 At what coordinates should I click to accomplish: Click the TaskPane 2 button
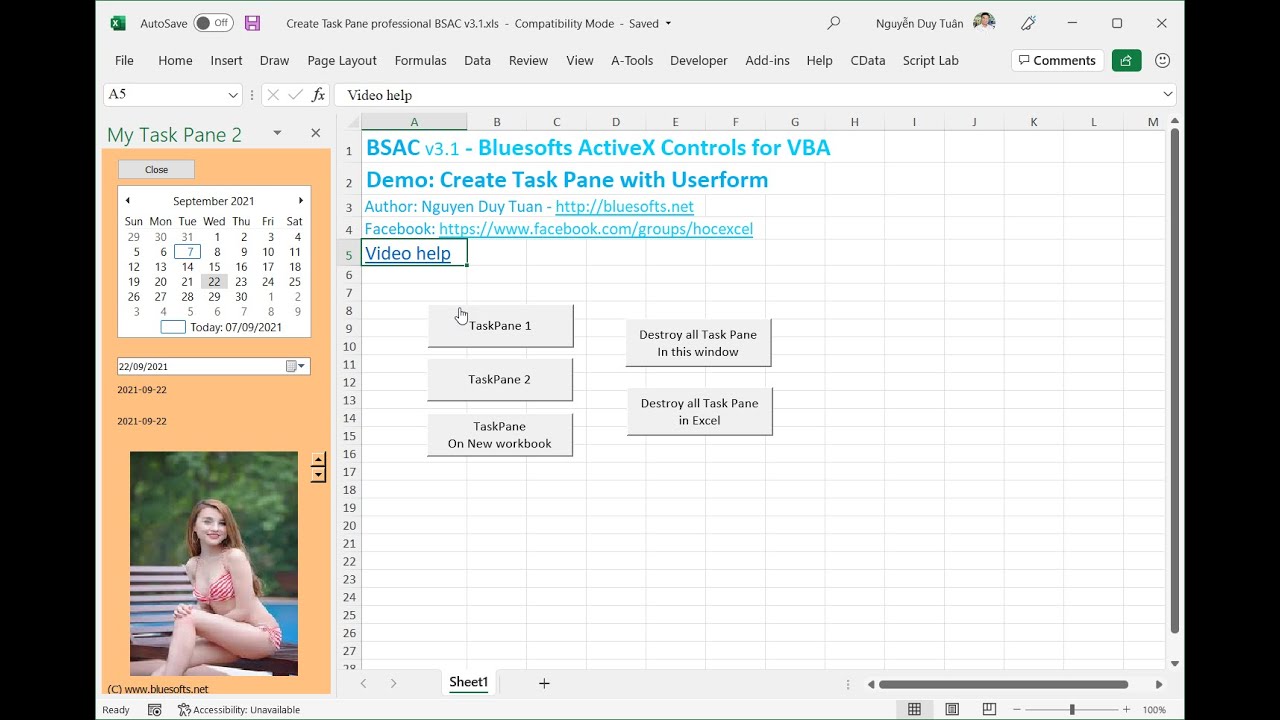(x=500, y=380)
